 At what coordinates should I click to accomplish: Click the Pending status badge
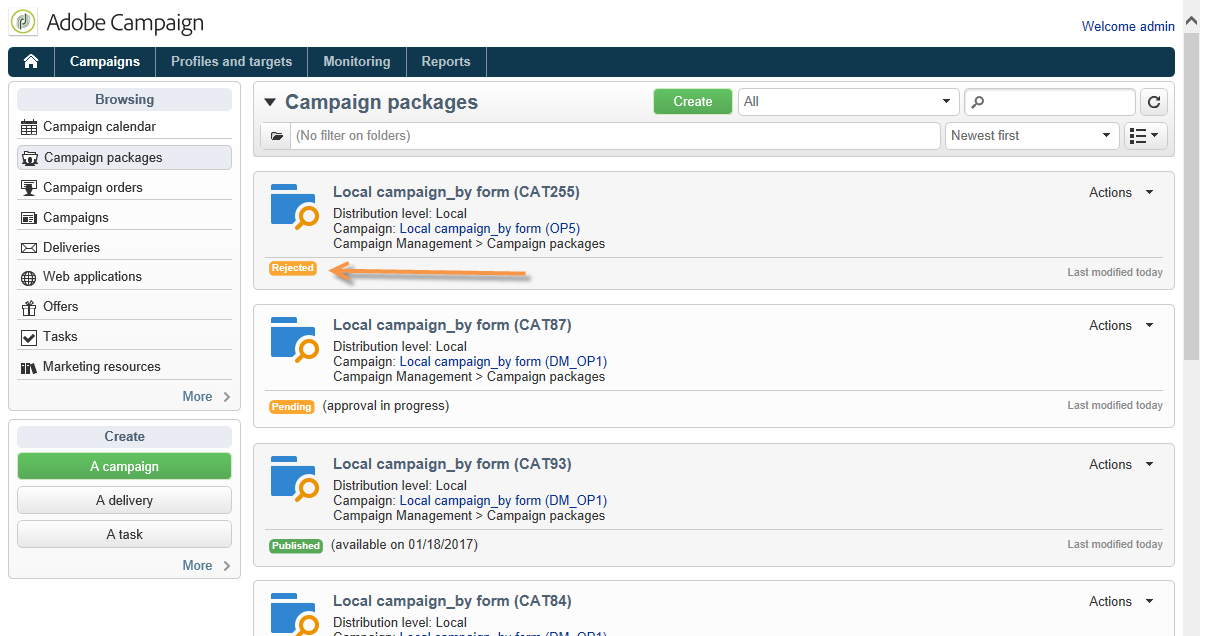(x=292, y=407)
